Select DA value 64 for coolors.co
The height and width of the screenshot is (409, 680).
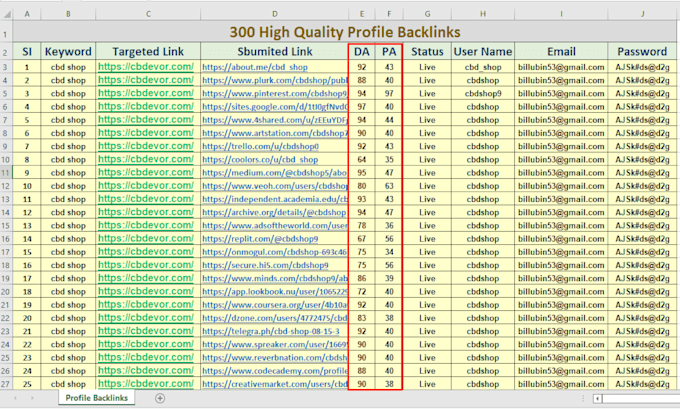point(362,160)
